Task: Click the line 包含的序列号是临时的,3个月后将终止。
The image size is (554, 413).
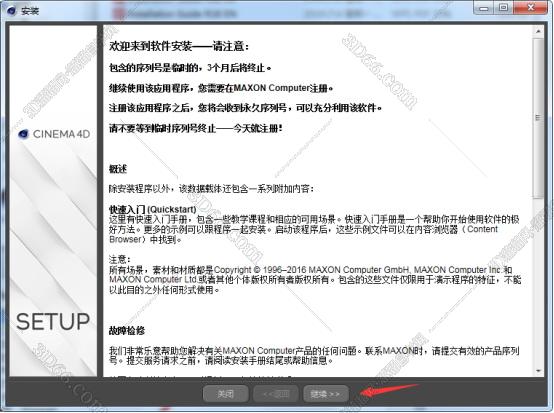Action: 190,67
